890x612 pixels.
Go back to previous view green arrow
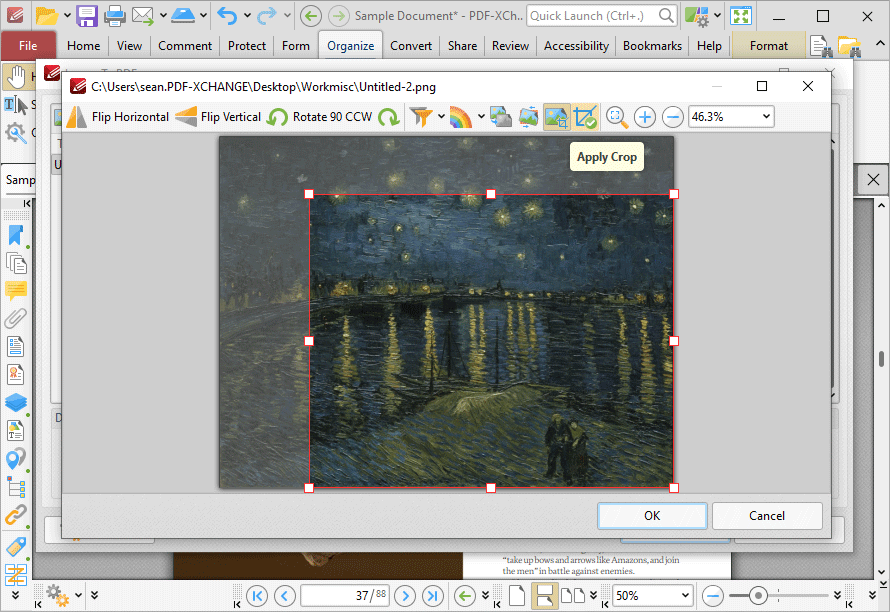[465, 596]
